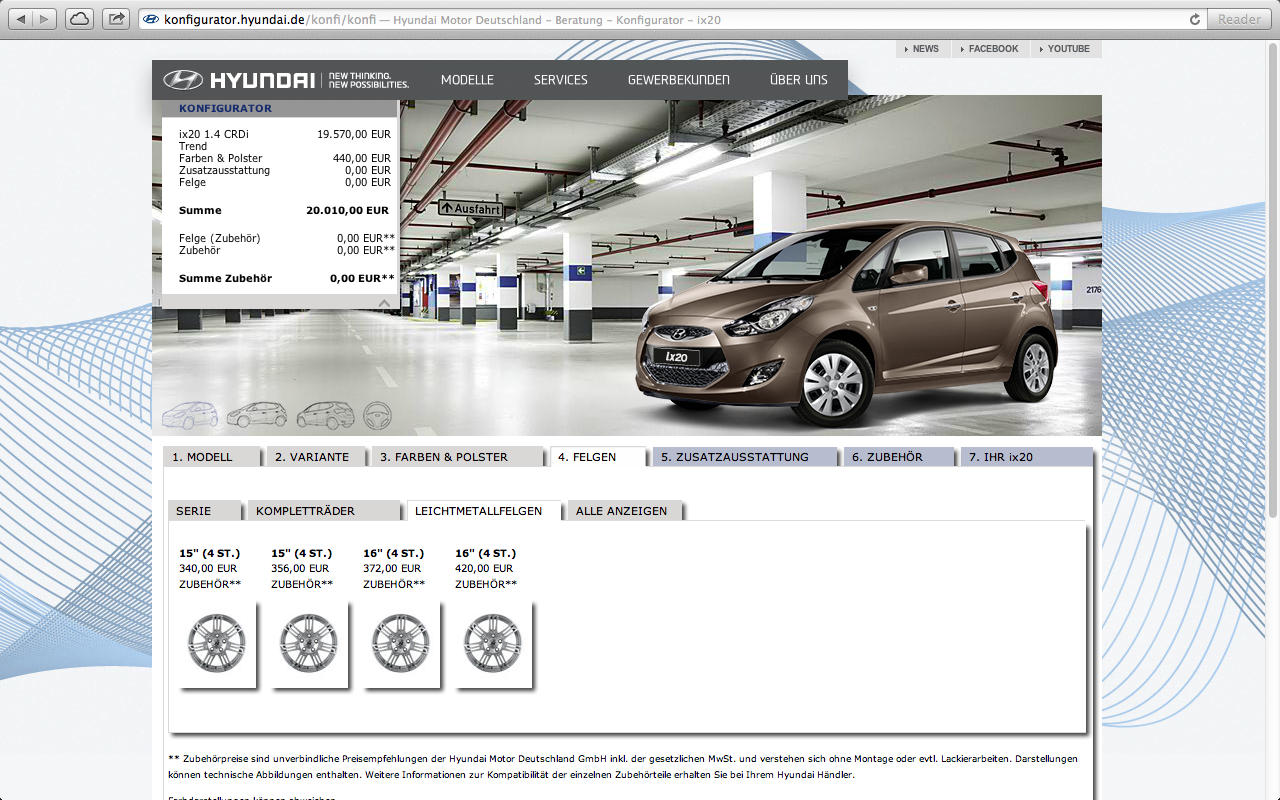
Task: Go to step 3. FARBEN & POLSTER tab
Action: point(457,457)
